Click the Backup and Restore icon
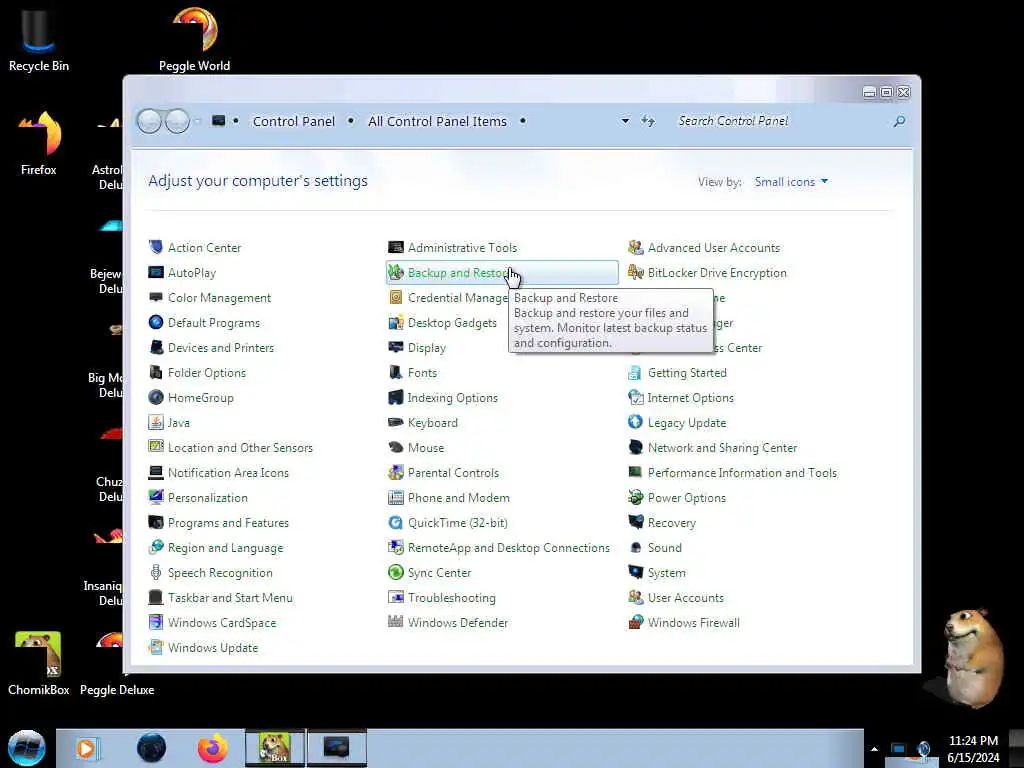This screenshot has height=768, width=1024. pyautogui.click(x=396, y=272)
